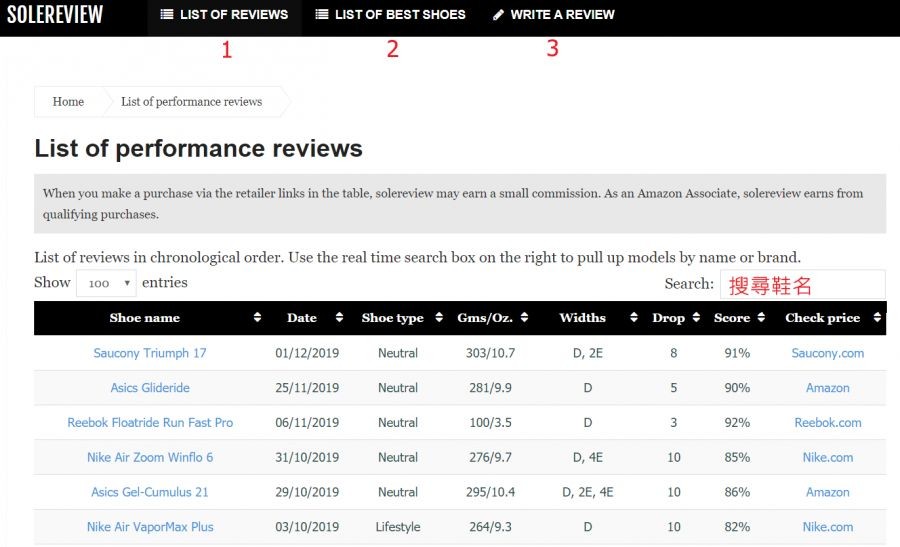Go to the Home breadcrumb
The width and height of the screenshot is (900, 547).
tap(68, 102)
